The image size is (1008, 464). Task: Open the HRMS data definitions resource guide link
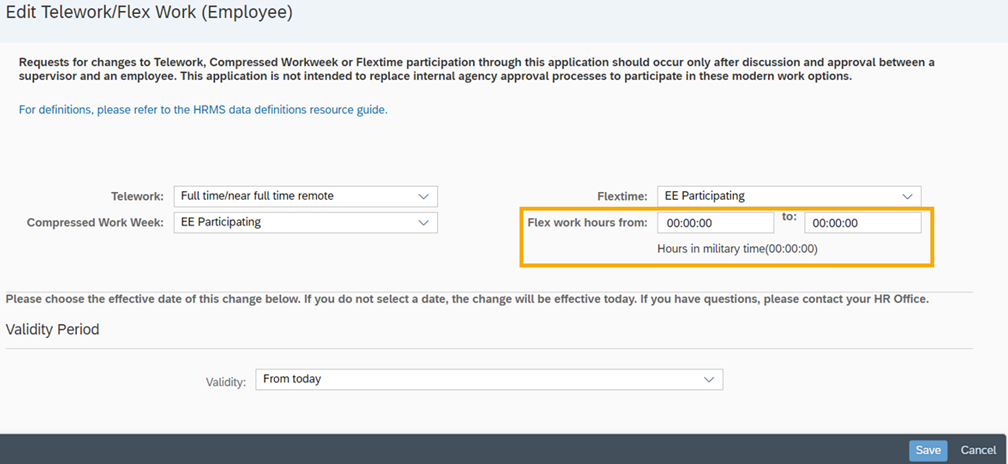coord(203,110)
